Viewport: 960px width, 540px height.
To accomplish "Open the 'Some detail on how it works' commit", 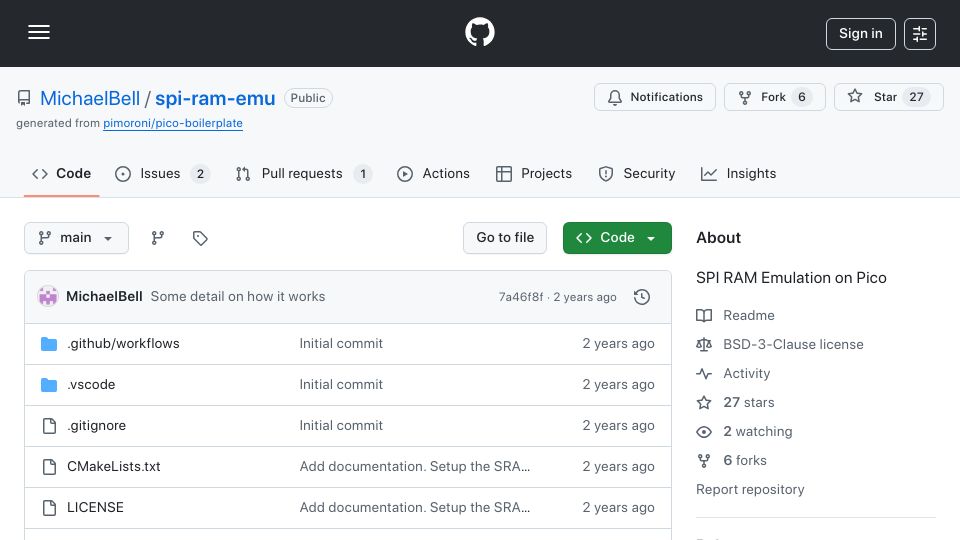I will pyautogui.click(x=238, y=296).
